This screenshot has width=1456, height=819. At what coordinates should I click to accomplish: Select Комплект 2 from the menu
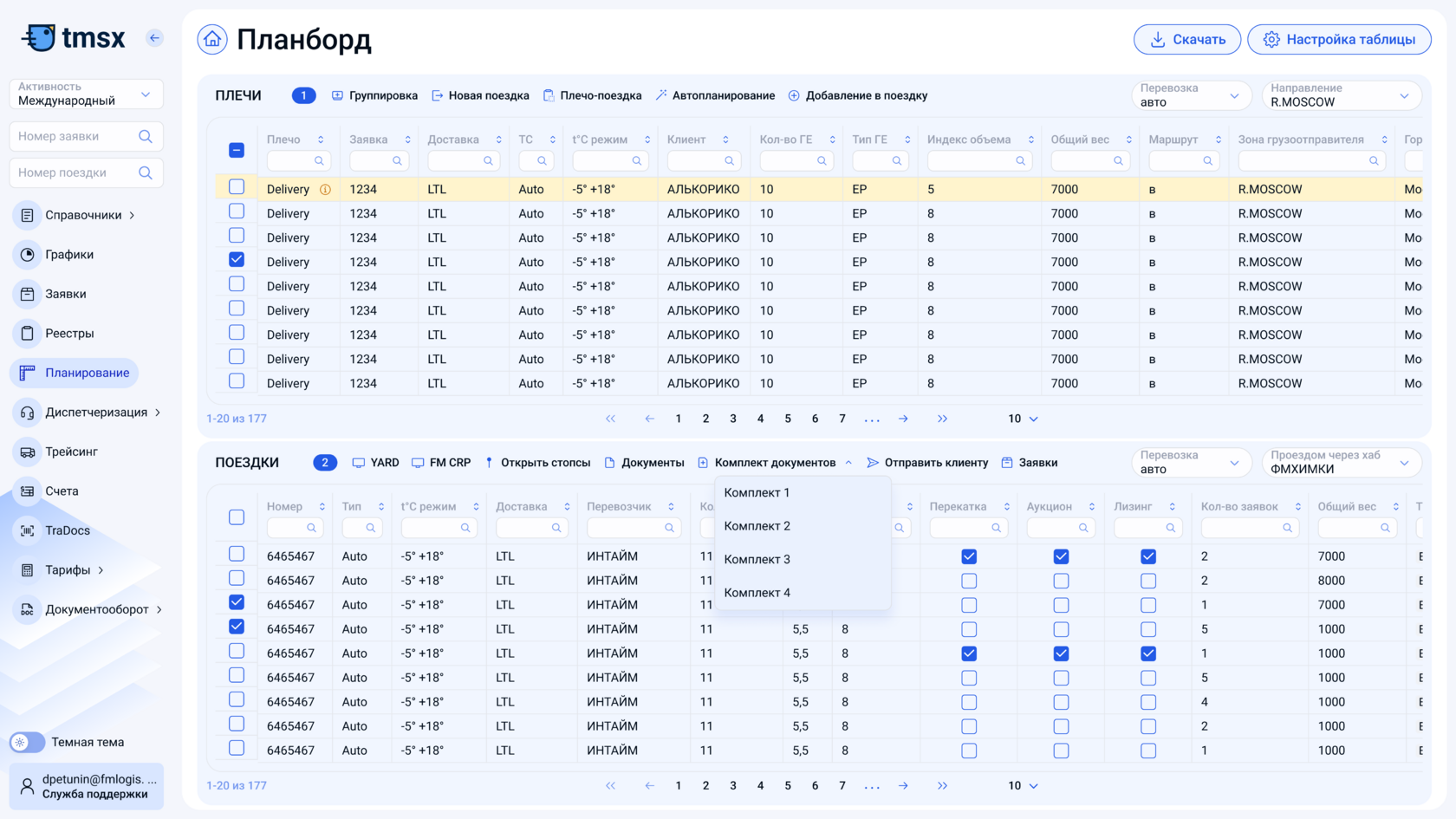pos(757,526)
